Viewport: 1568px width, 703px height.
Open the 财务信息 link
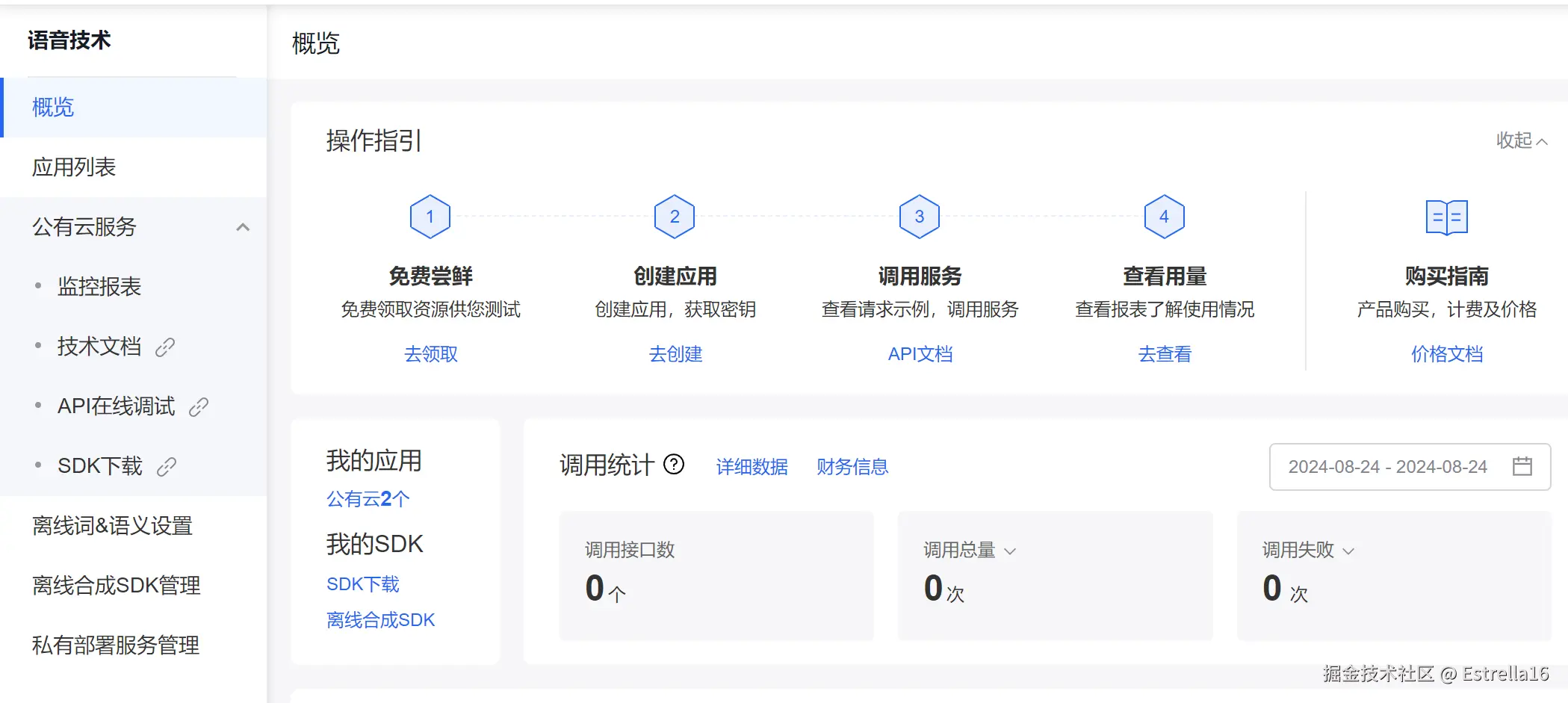point(852,467)
